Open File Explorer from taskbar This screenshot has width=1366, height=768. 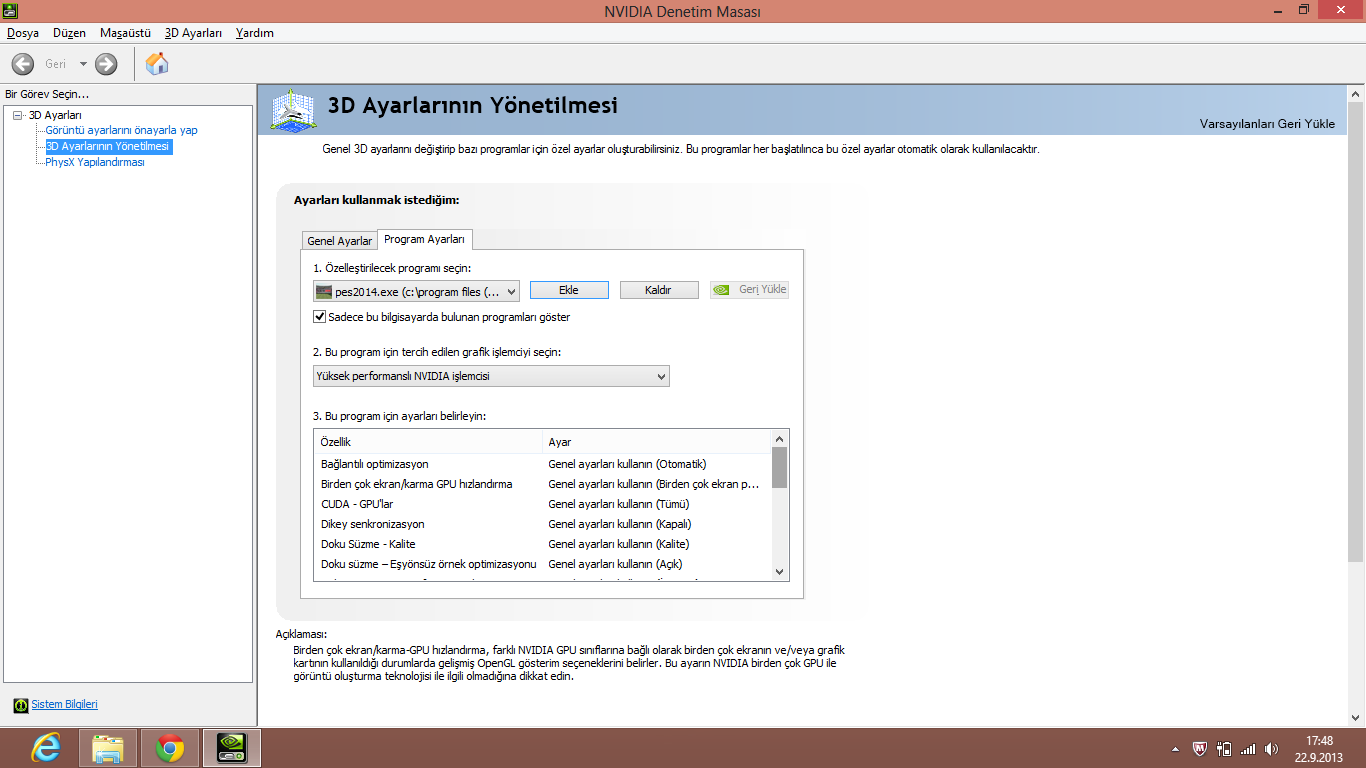(108, 748)
